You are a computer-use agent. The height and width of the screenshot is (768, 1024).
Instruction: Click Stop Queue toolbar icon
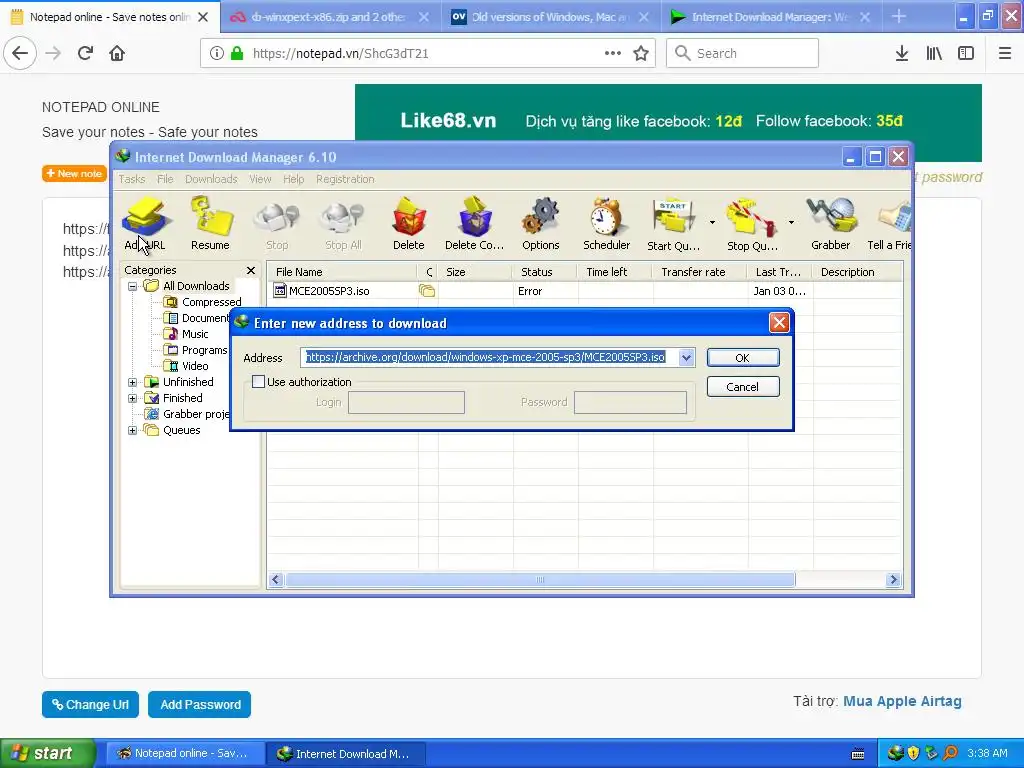click(x=752, y=224)
